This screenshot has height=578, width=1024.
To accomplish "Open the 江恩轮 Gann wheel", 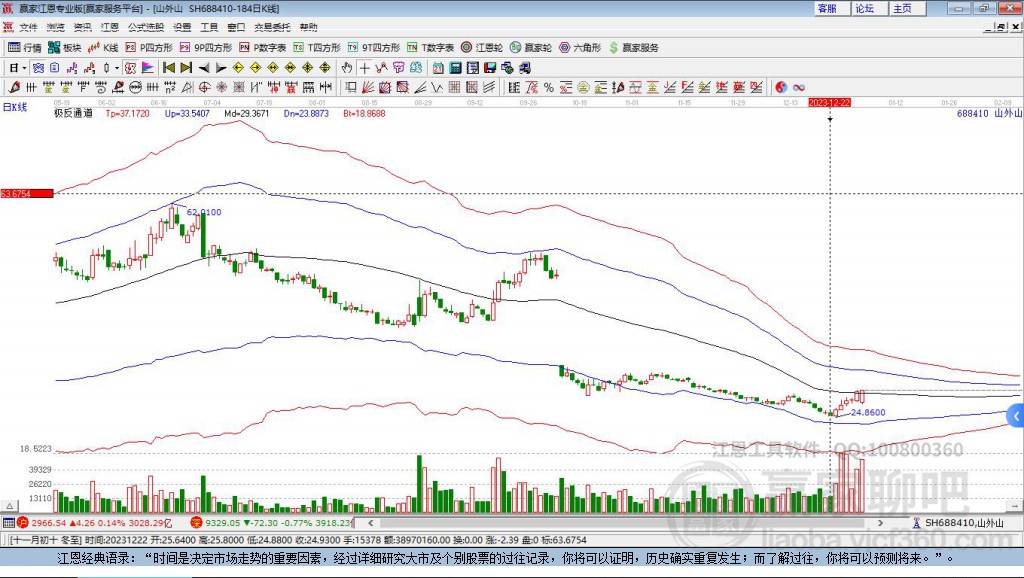I will click(x=482, y=48).
